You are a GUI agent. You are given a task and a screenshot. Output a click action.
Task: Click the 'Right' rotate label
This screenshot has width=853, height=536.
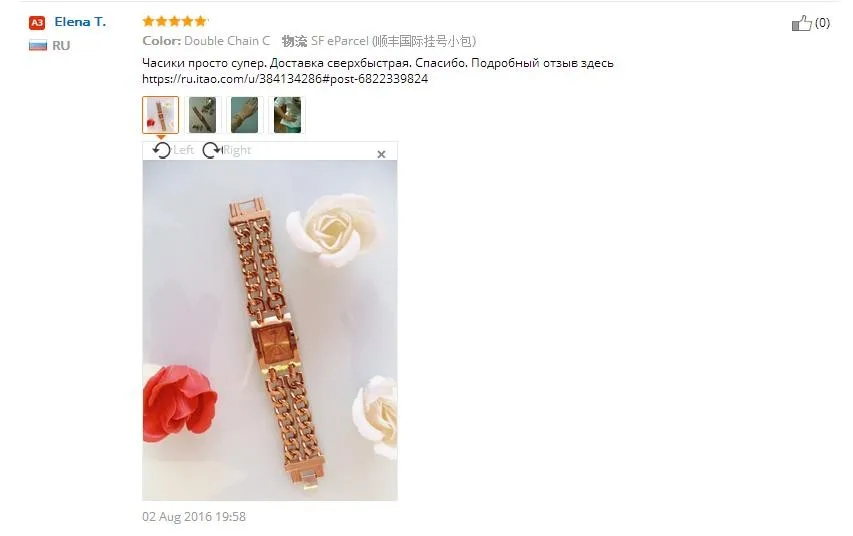(237, 150)
